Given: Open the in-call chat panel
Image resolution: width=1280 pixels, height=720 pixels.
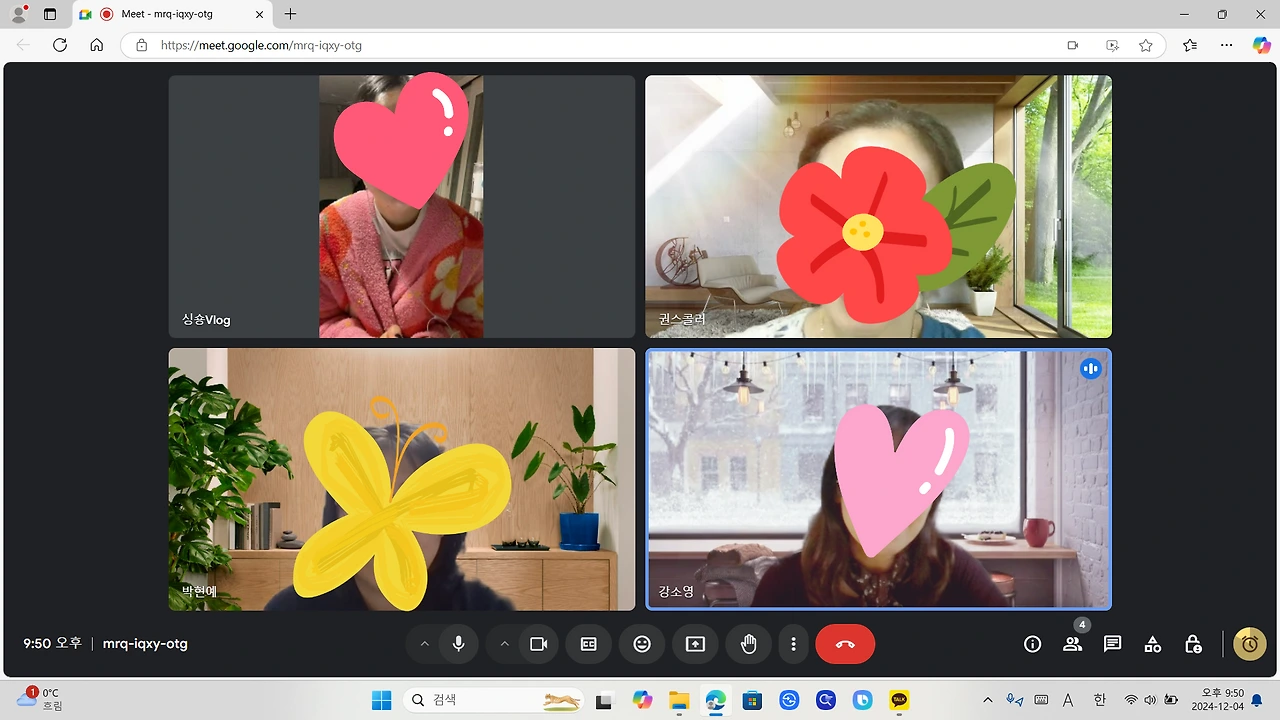Looking at the screenshot, I should point(1113,644).
